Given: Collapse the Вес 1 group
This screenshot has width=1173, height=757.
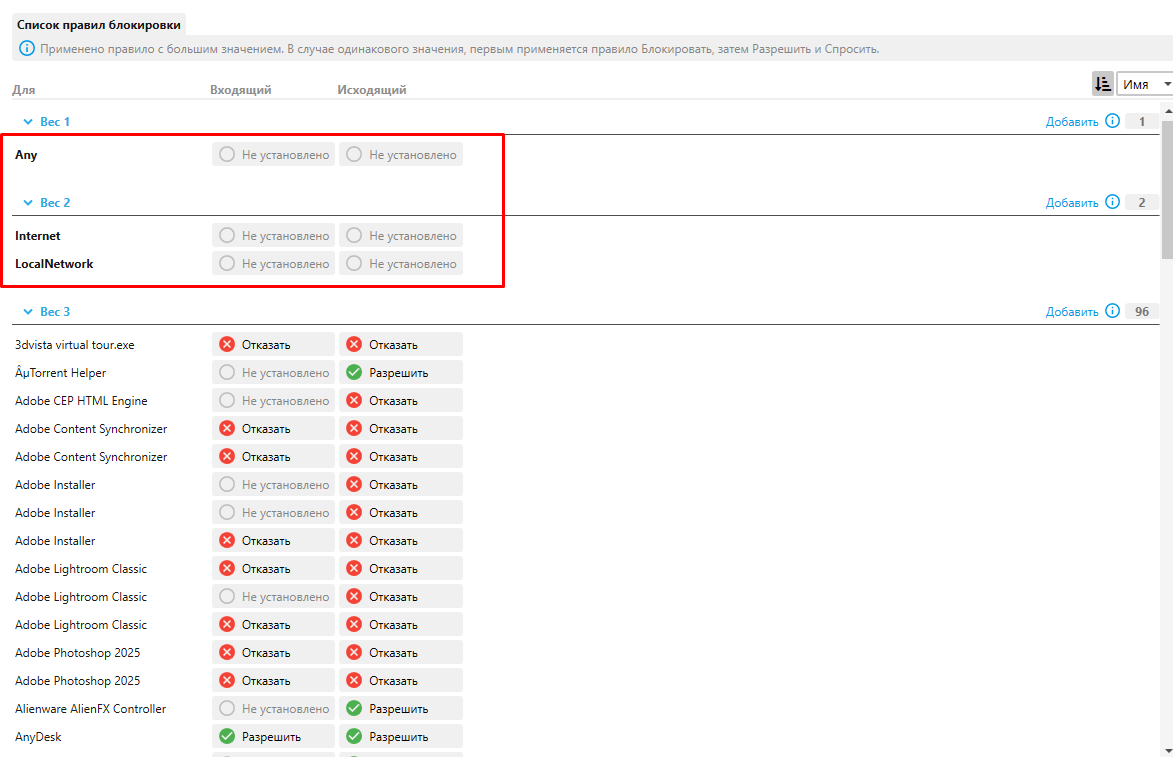Looking at the screenshot, I should click(28, 121).
